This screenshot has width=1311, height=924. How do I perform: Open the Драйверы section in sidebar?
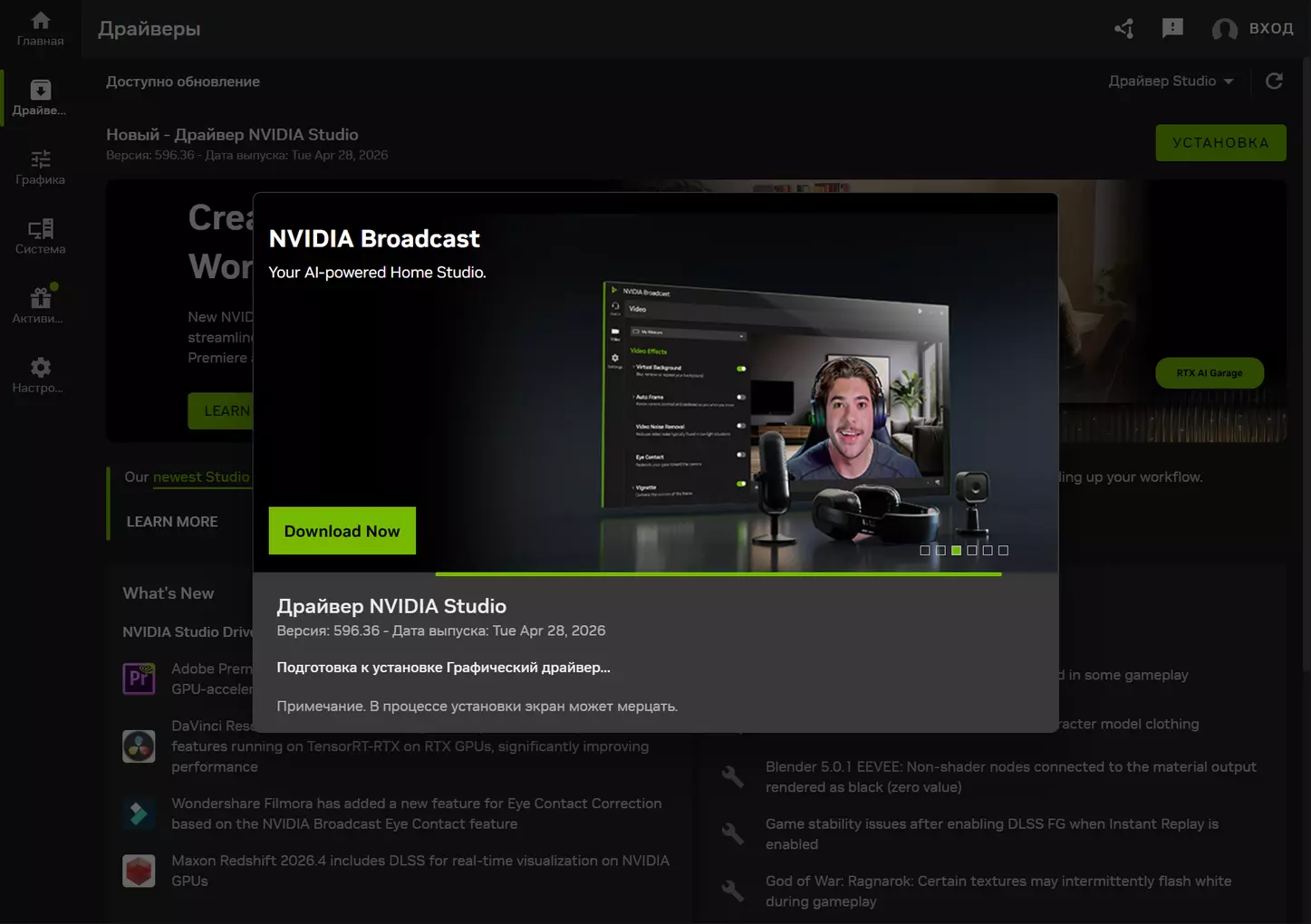[x=40, y=98]
